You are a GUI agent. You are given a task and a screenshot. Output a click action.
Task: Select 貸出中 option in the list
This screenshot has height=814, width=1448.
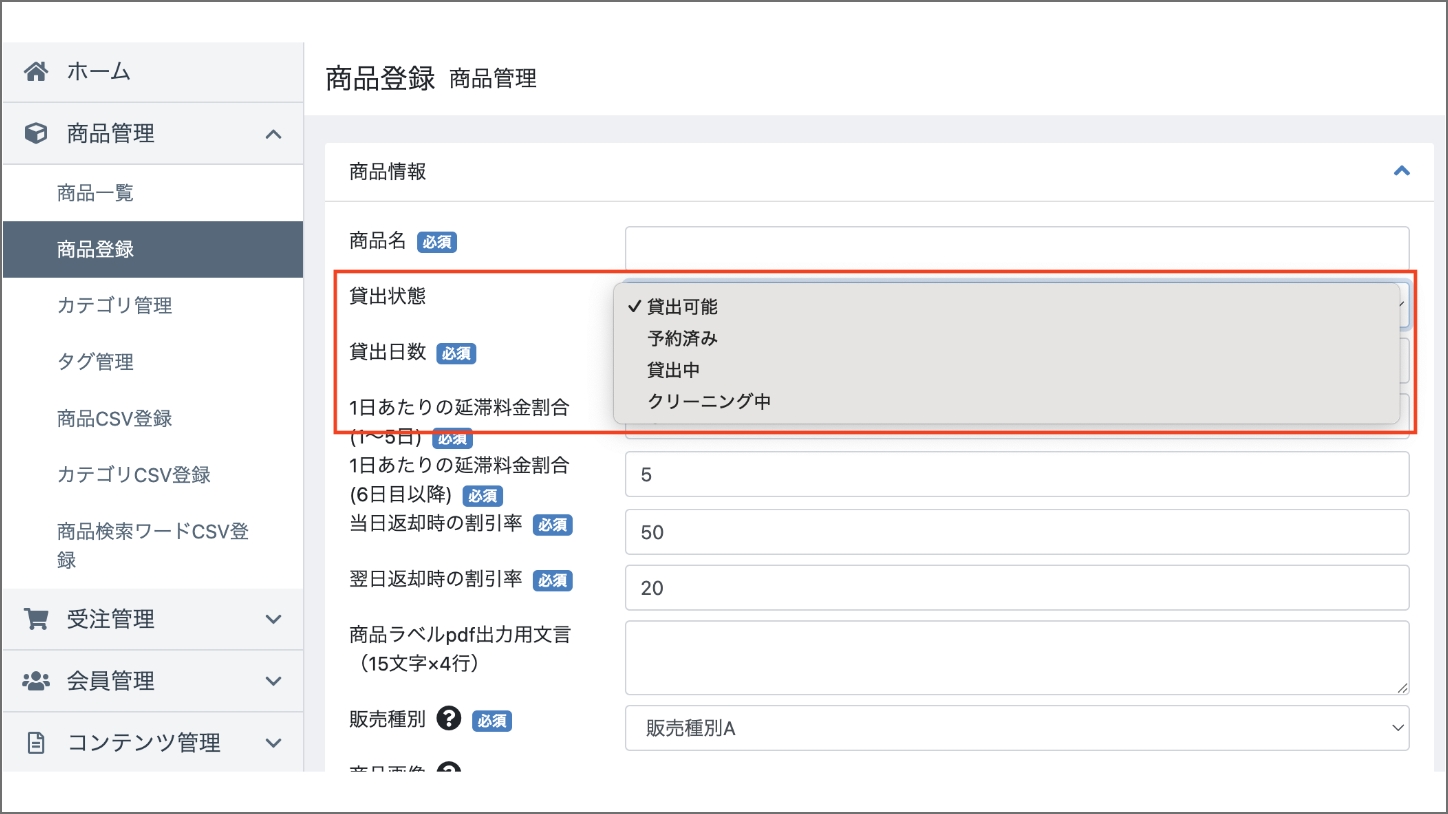(x=673, y=370)
